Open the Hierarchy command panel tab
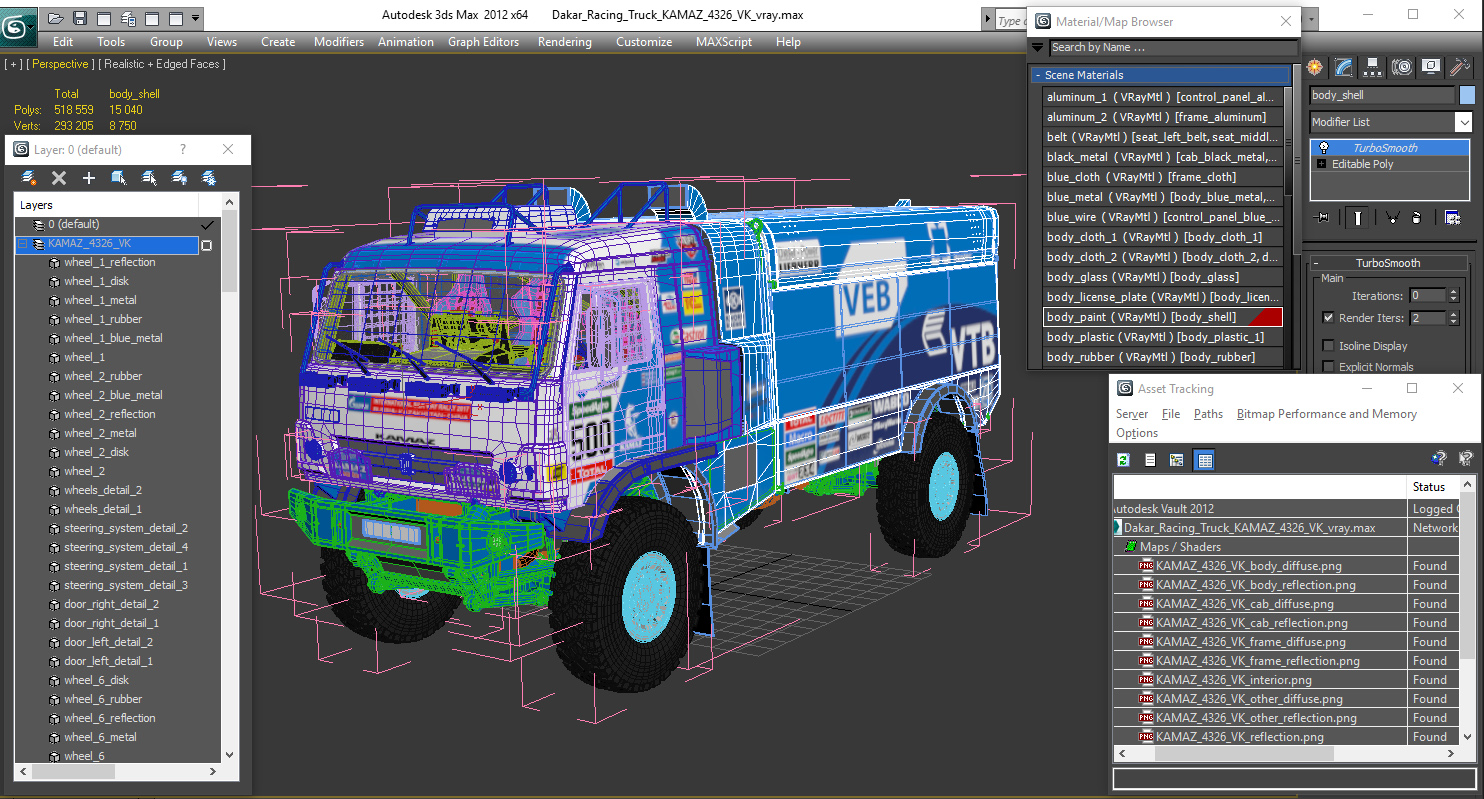Image resolution: width=1484 pixels, height=799 pixels. 1373,67
